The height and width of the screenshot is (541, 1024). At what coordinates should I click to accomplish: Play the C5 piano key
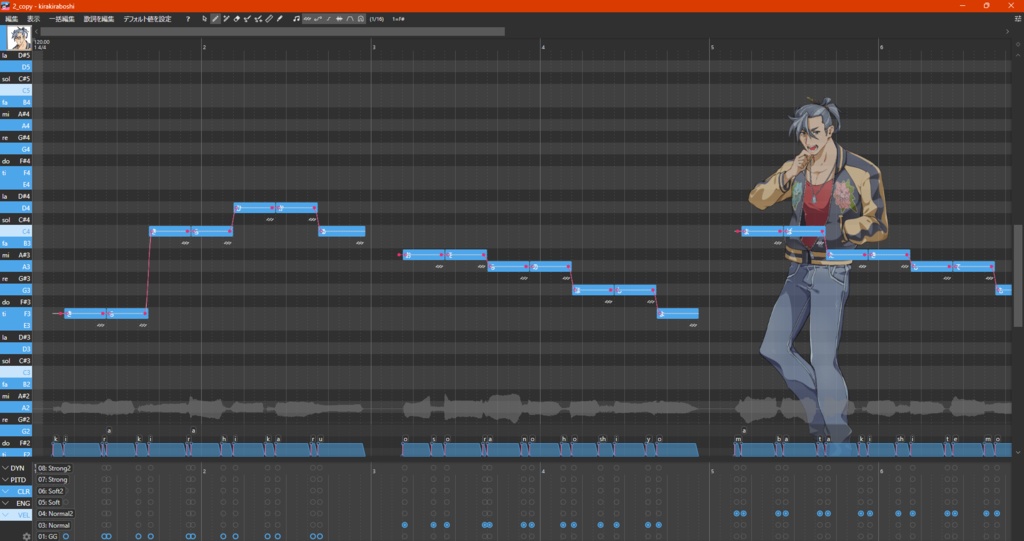(x=16, y=90)
